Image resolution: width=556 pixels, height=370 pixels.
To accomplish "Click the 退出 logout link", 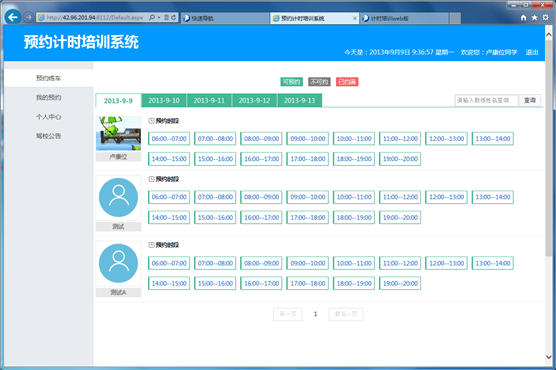I will 532,53.
